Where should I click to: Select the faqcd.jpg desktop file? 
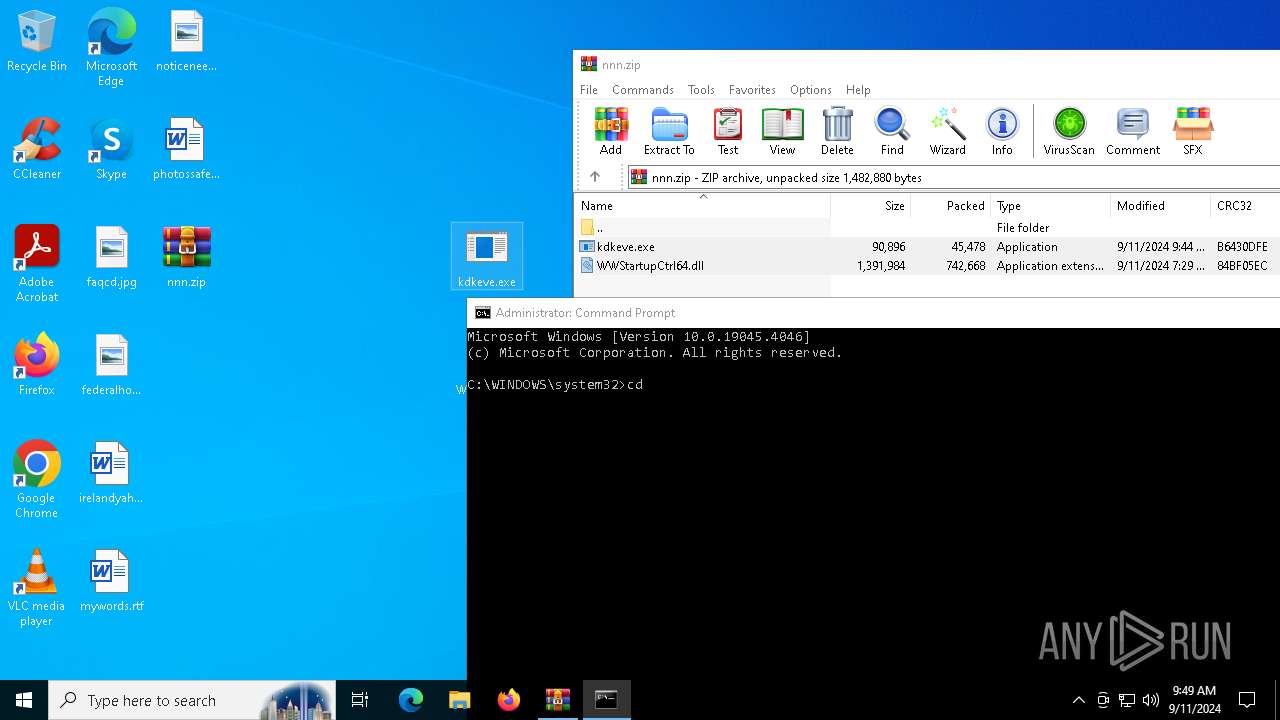pos(111,257)
